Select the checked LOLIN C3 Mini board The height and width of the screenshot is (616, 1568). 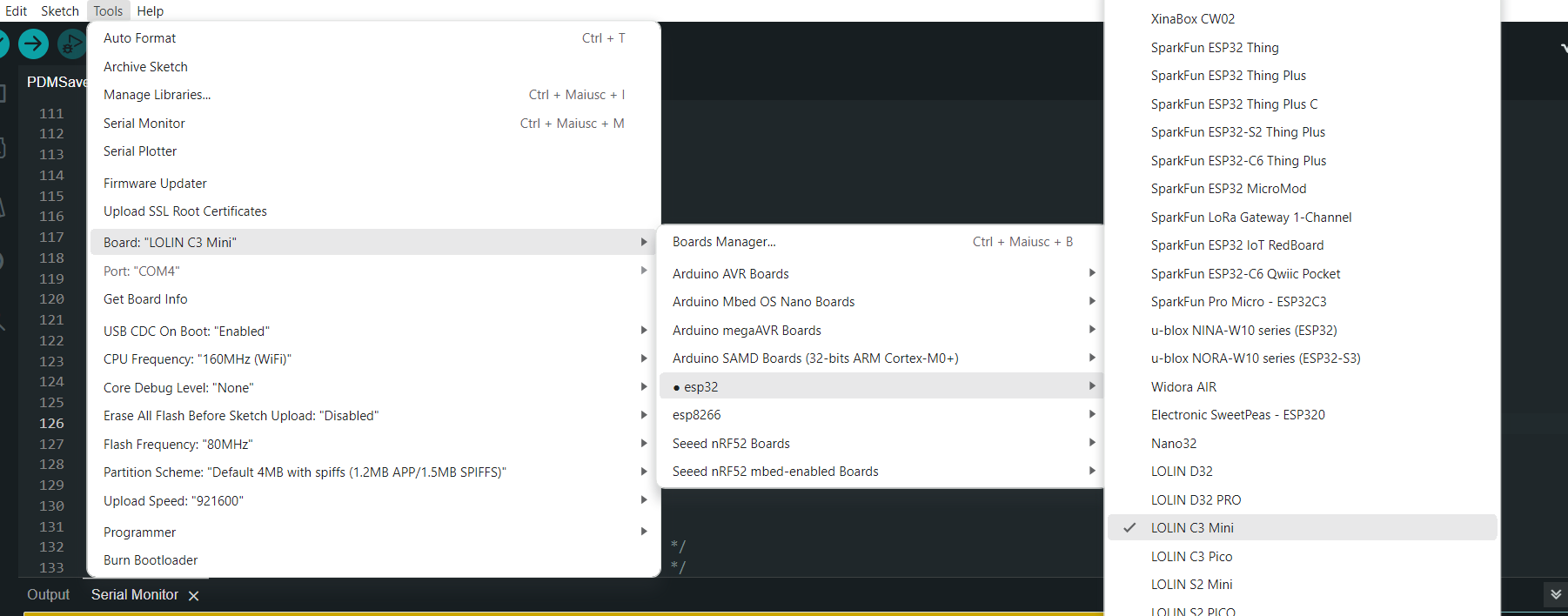(1191, 528)
